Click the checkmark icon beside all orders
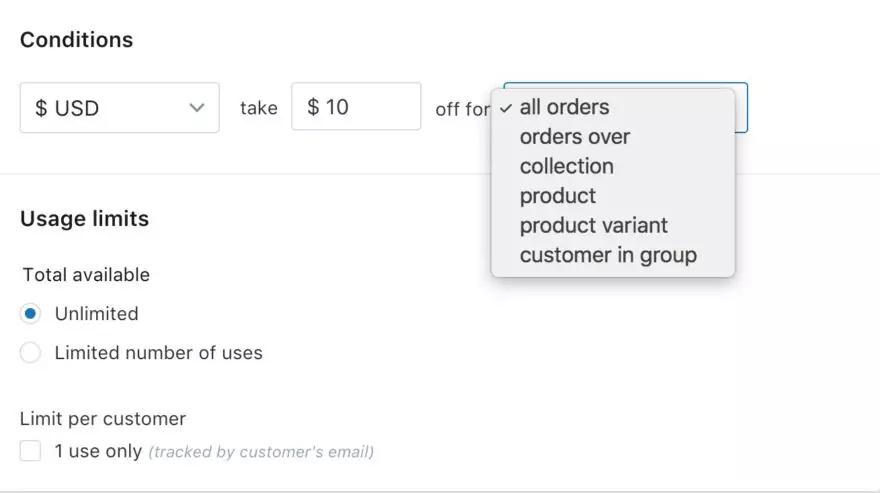The width and height of the screenshot is (880, 493). click(506, 107)
